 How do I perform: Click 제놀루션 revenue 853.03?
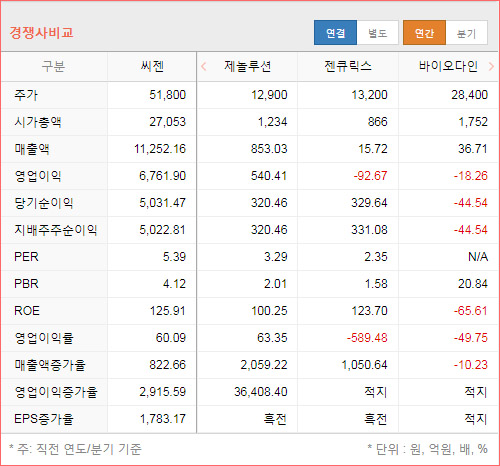[x=269, y=149]
